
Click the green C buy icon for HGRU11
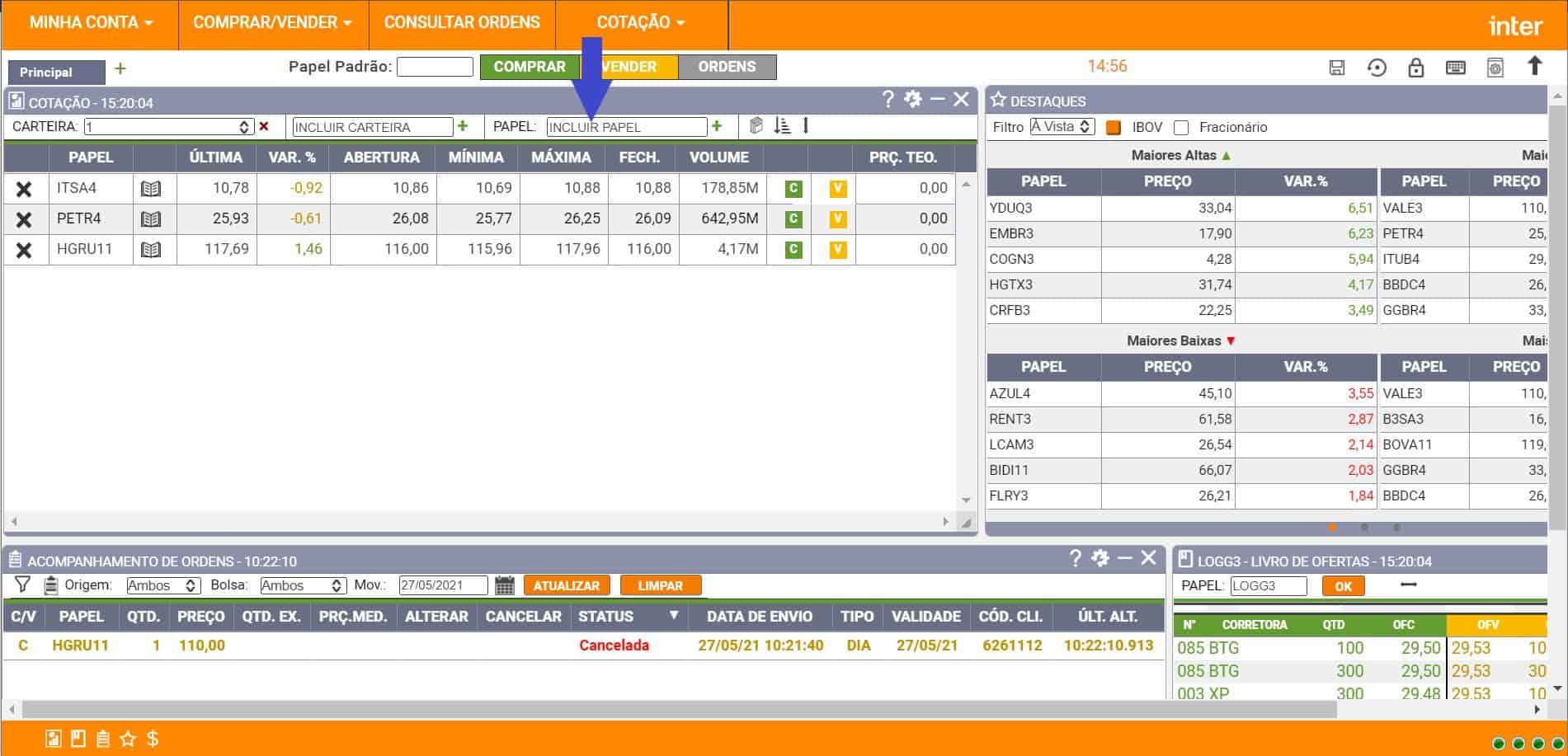(793, 250)
